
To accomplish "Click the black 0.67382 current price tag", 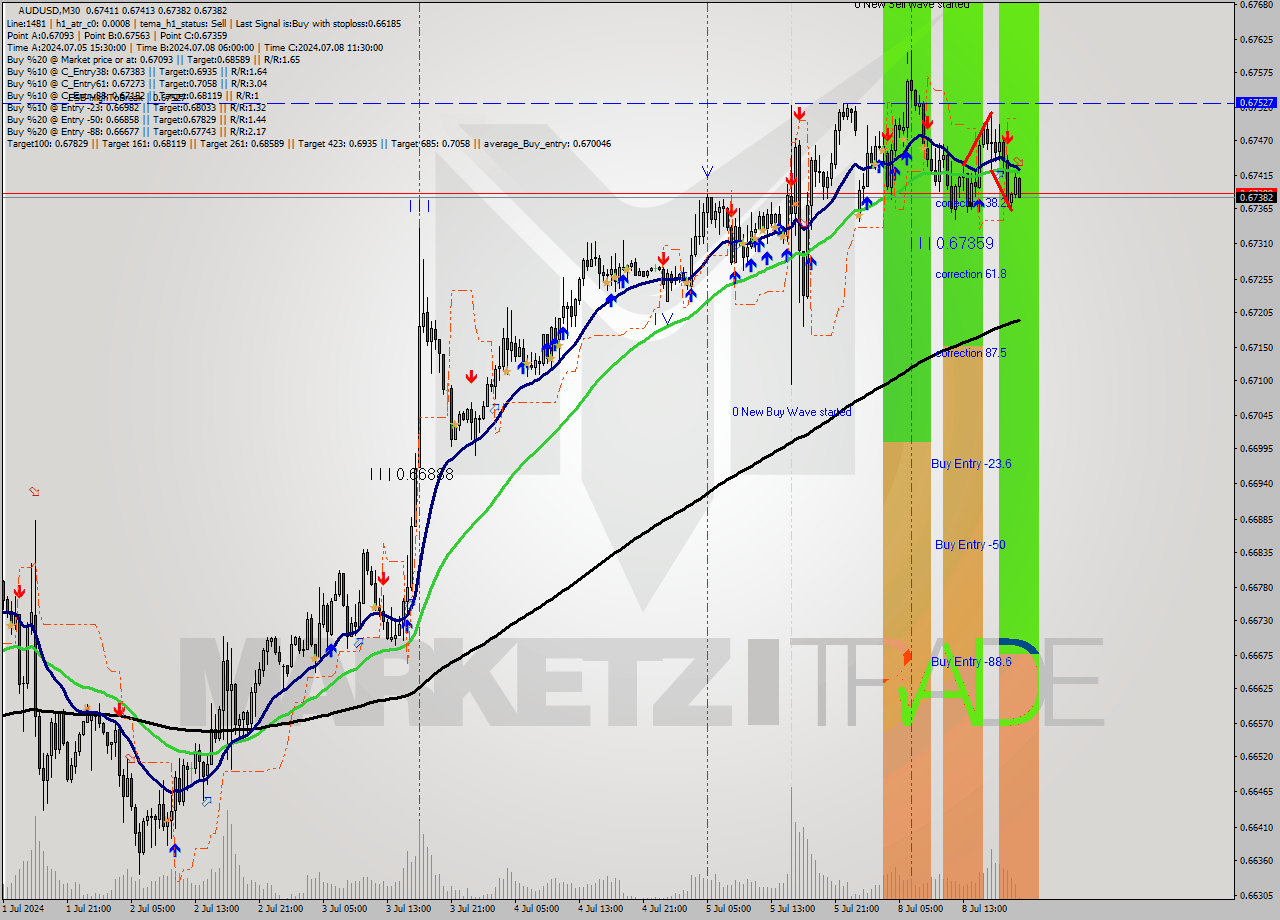I will [x=1256, y=197].
